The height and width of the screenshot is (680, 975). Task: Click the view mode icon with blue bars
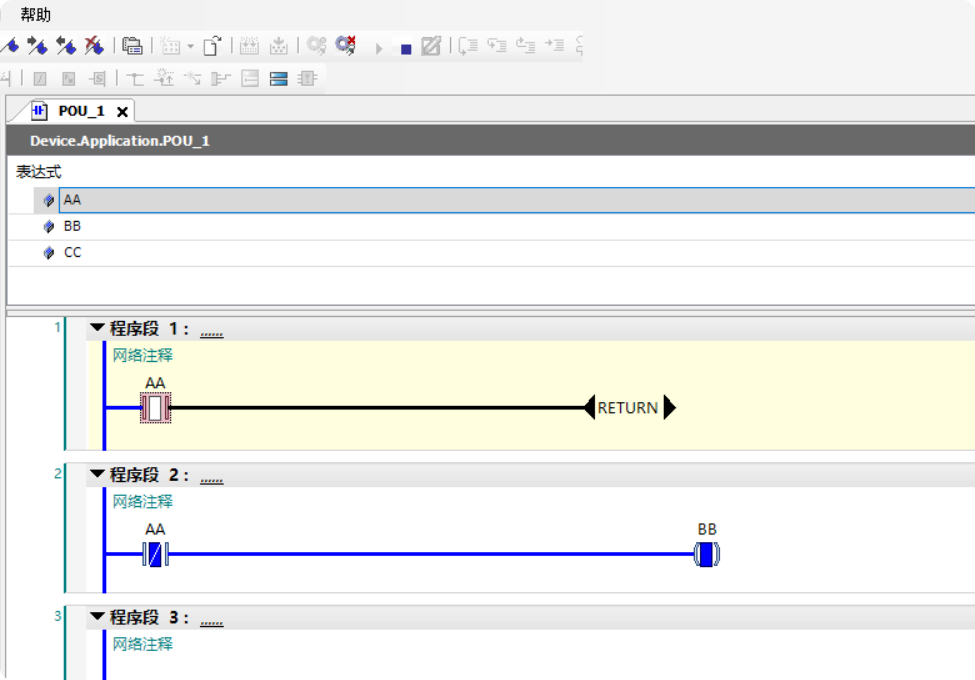coord(279,78)
